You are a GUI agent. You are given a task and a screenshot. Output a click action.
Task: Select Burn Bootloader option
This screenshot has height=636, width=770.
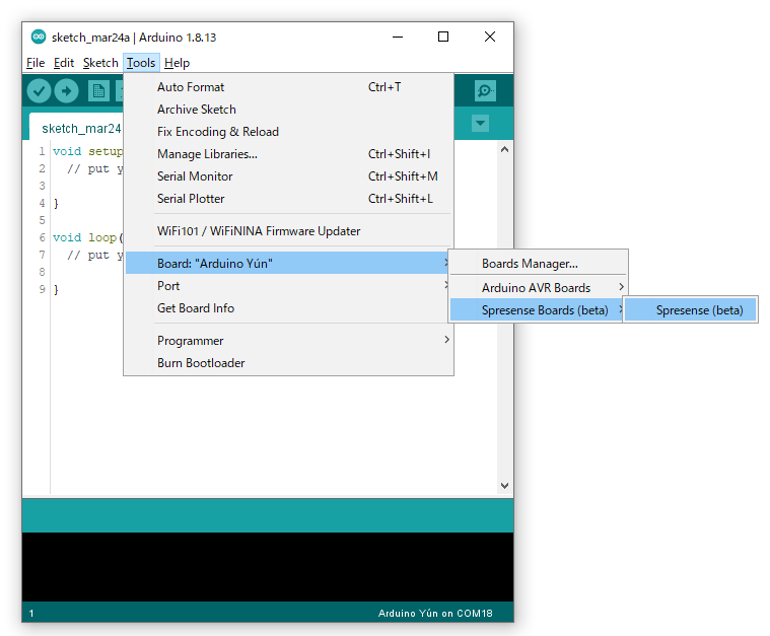pyautogui.click(x=201, y=363)
